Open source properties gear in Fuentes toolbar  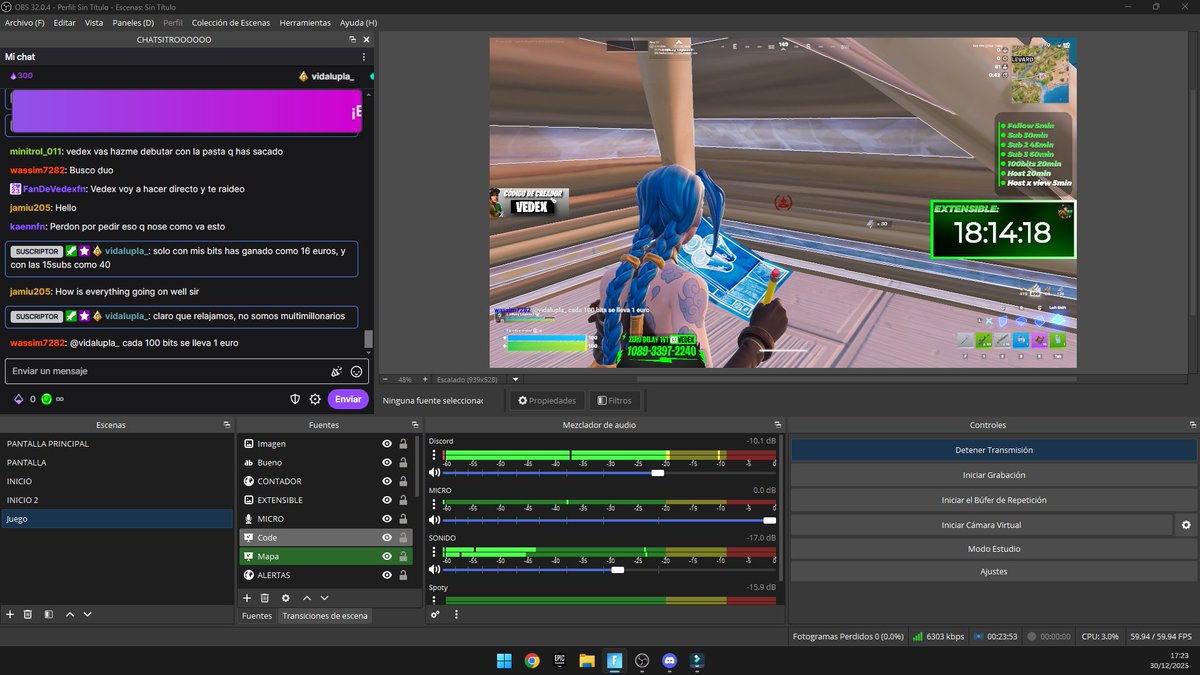coord(285,597)
